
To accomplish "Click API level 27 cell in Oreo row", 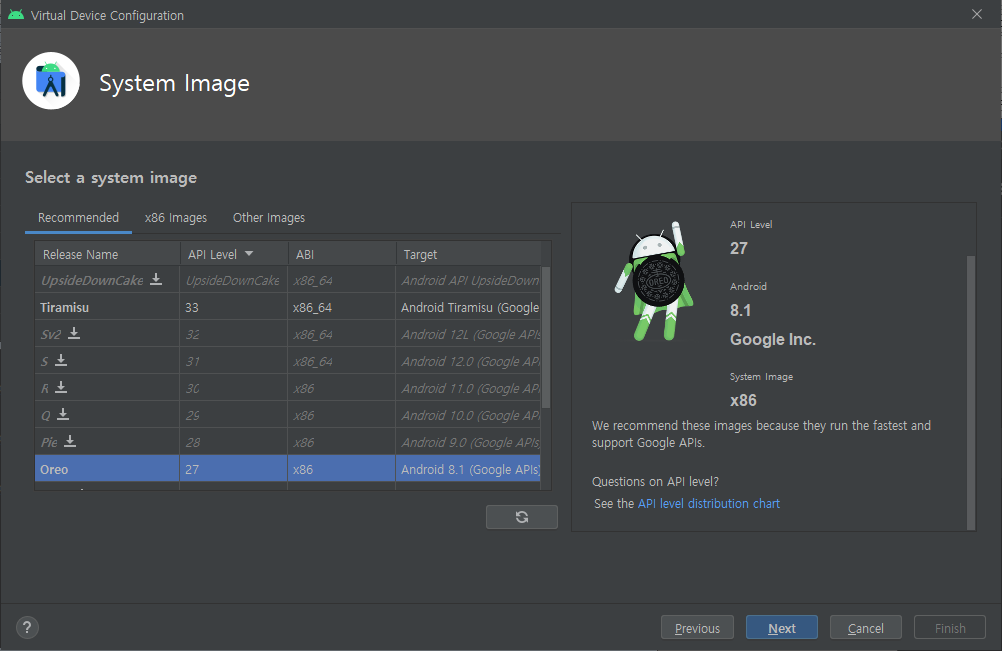I will click(x=234, y=469).
